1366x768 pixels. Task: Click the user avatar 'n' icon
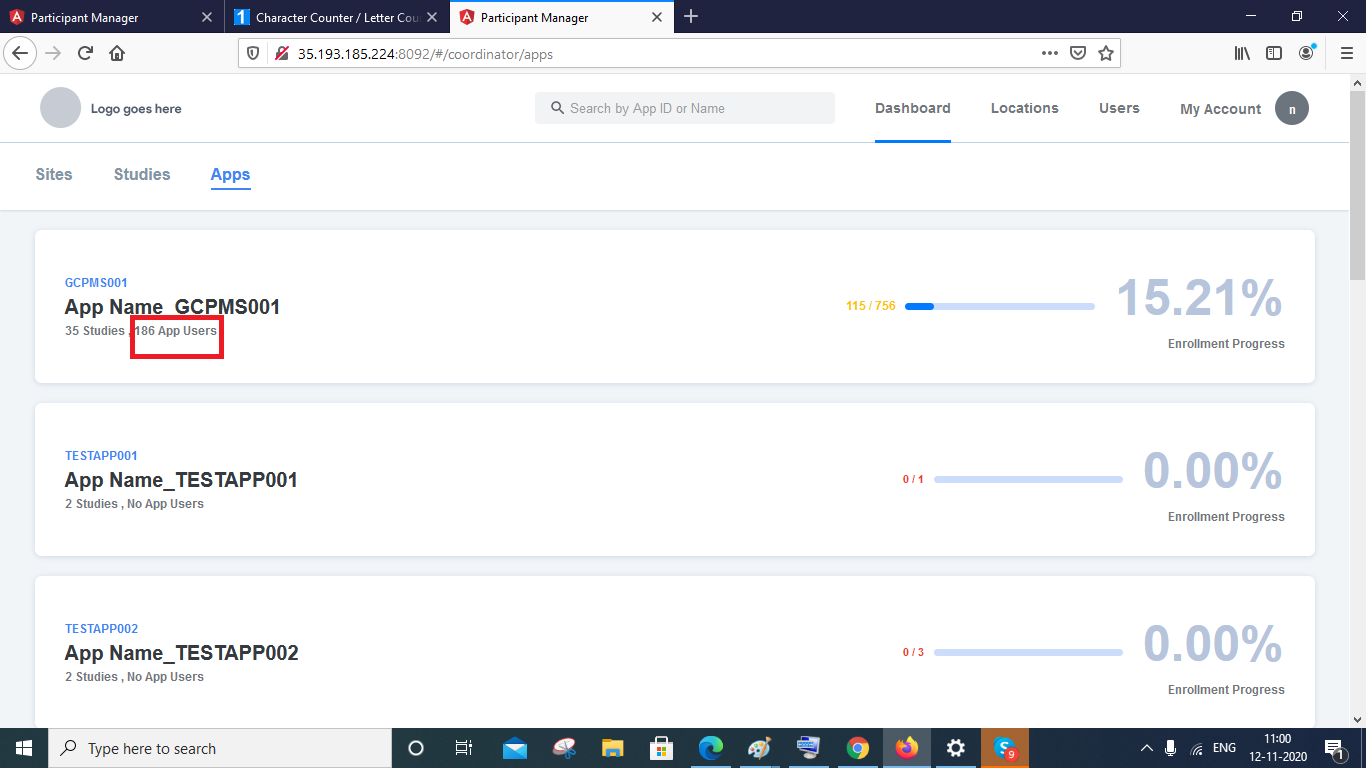pos(1292,109)
